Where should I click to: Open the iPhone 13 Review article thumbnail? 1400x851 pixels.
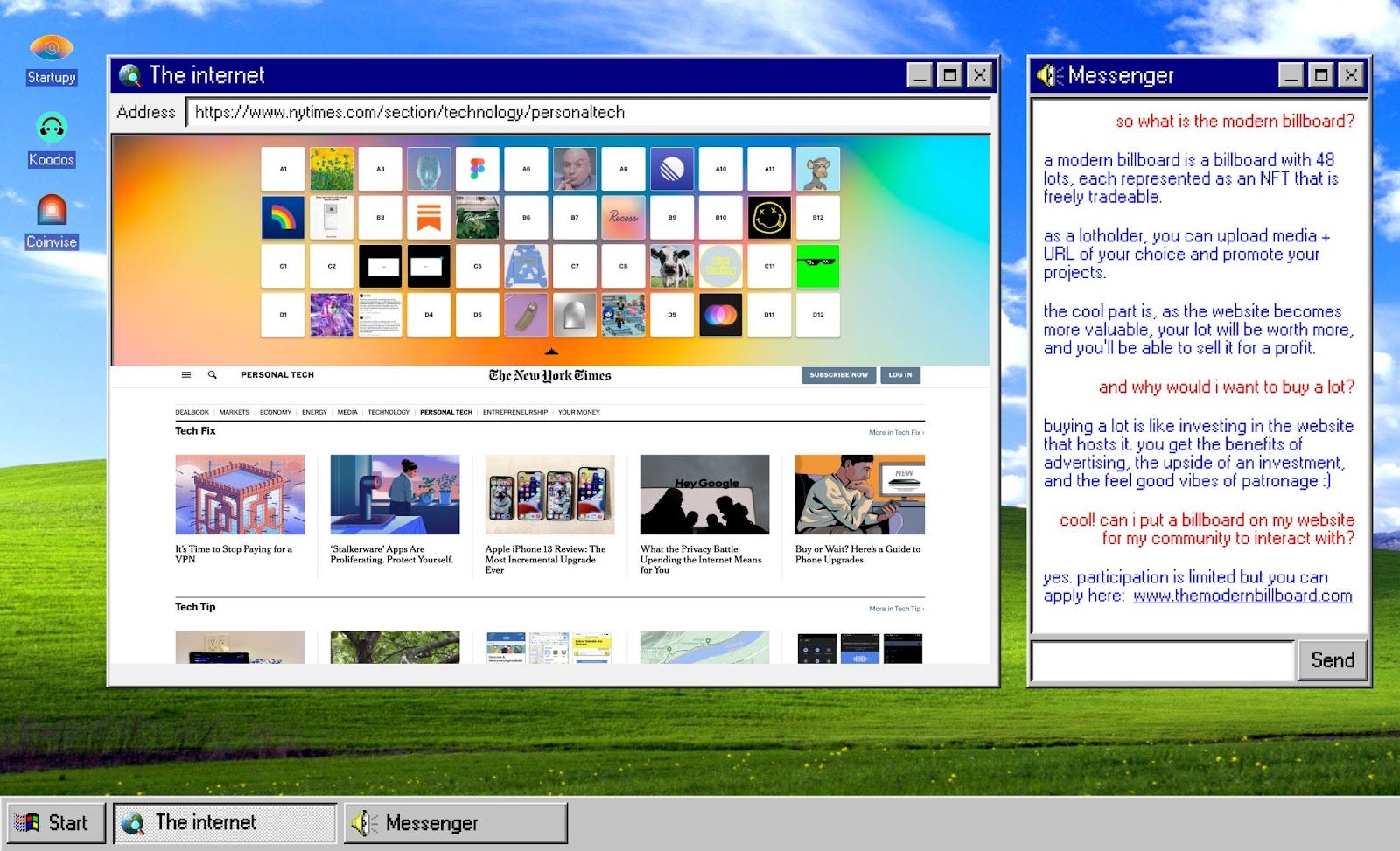(x=549, y=494)
